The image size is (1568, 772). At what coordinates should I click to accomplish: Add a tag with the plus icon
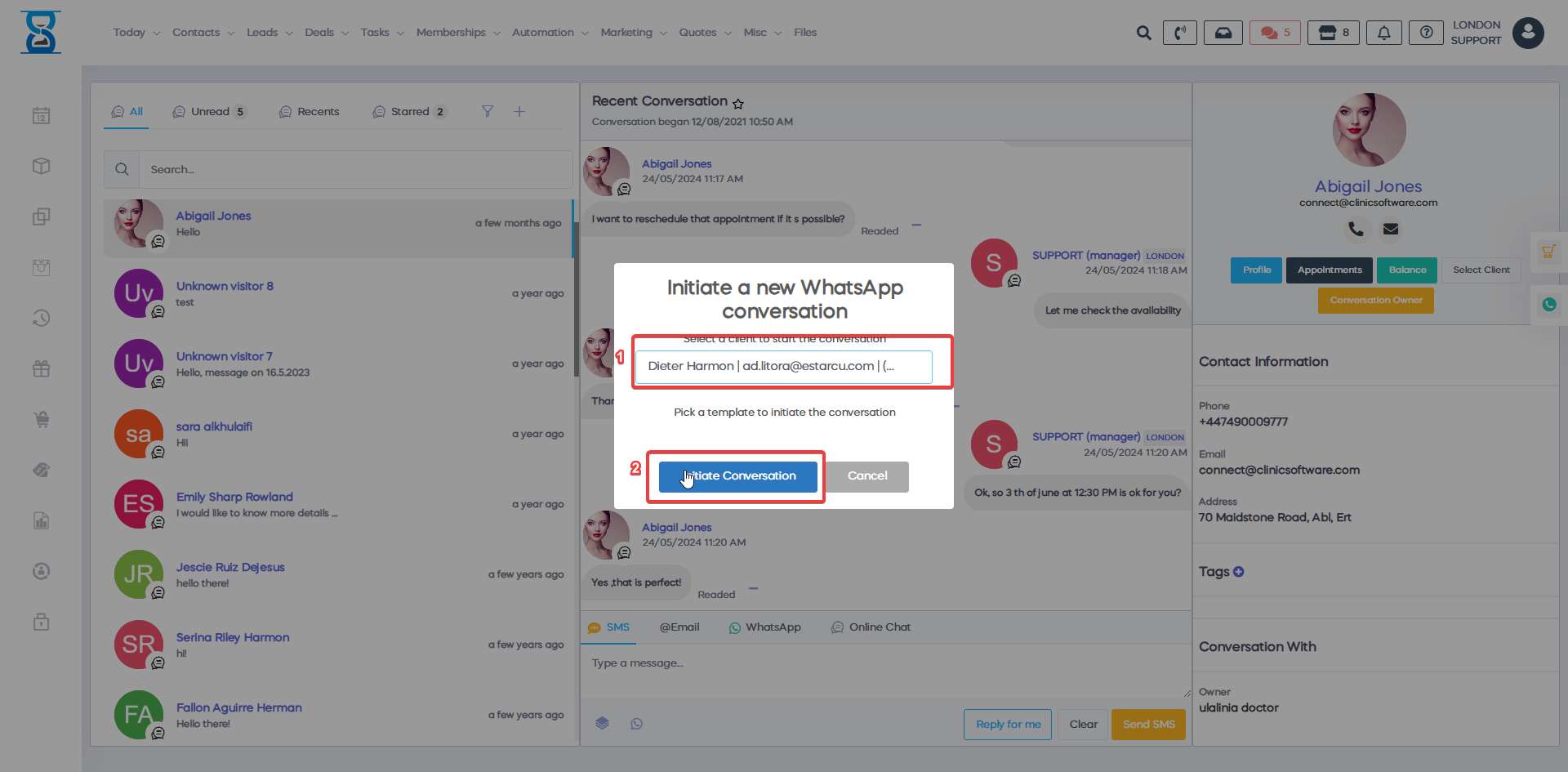coord(1239,572)
